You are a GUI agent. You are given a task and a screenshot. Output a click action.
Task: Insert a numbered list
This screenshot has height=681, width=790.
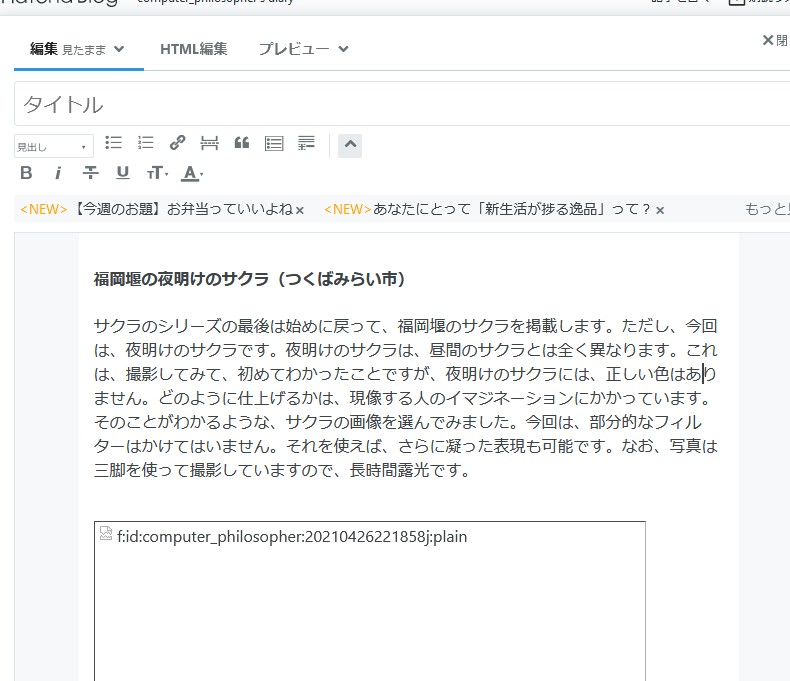tap(146, 143)
